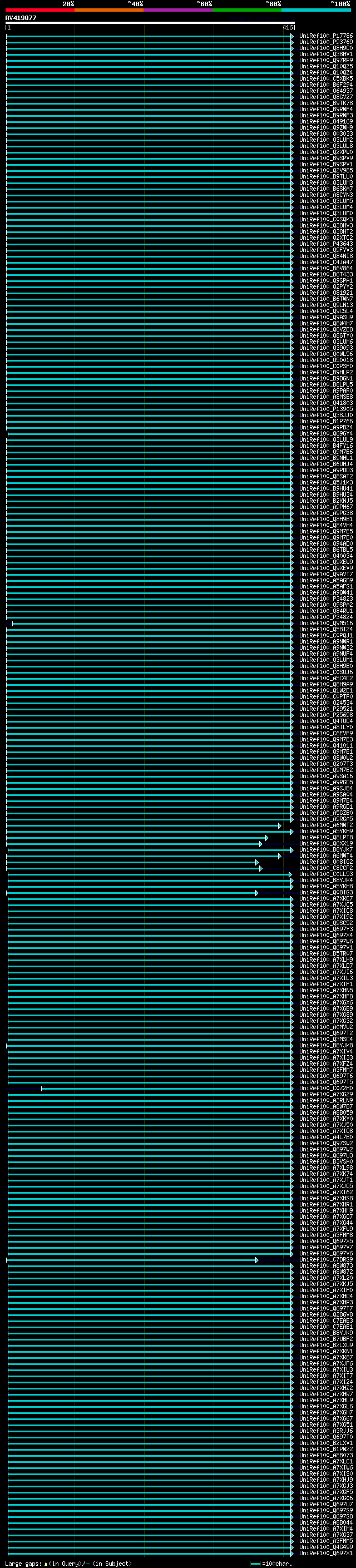Select the UniRef100_C0LL53 label
The image size is (356, 1568).
[x=326, y=874]
